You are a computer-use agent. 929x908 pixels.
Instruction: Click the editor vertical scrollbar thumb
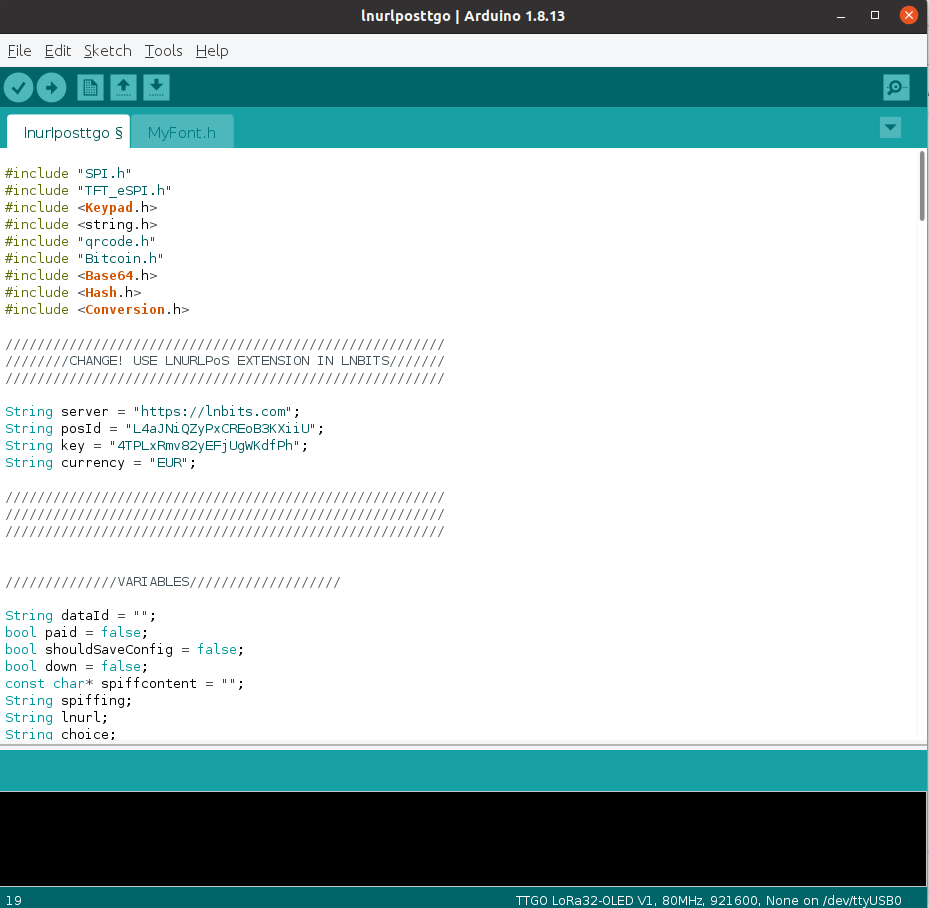921,185
